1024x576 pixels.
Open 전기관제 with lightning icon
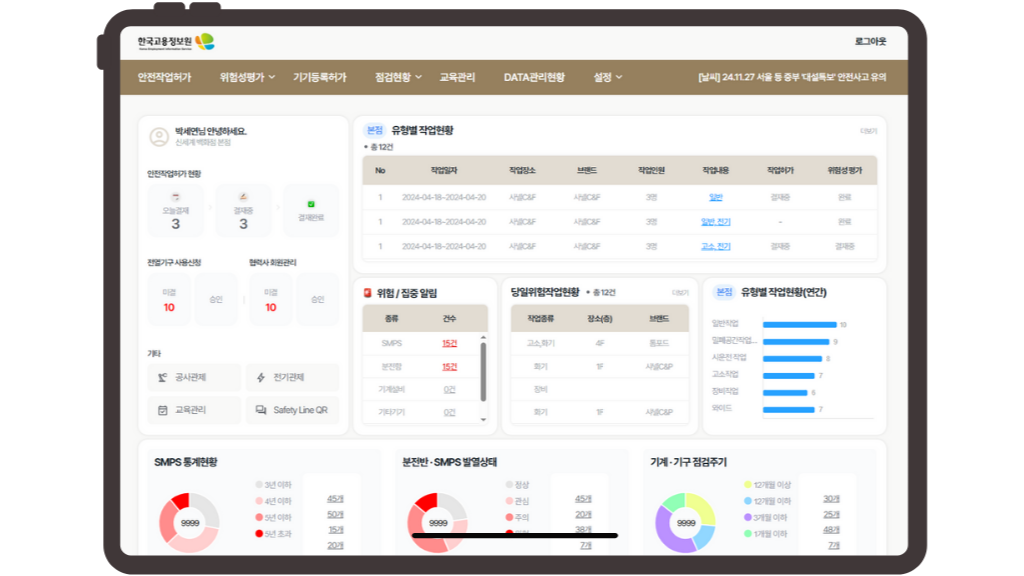tap(292, 377)
